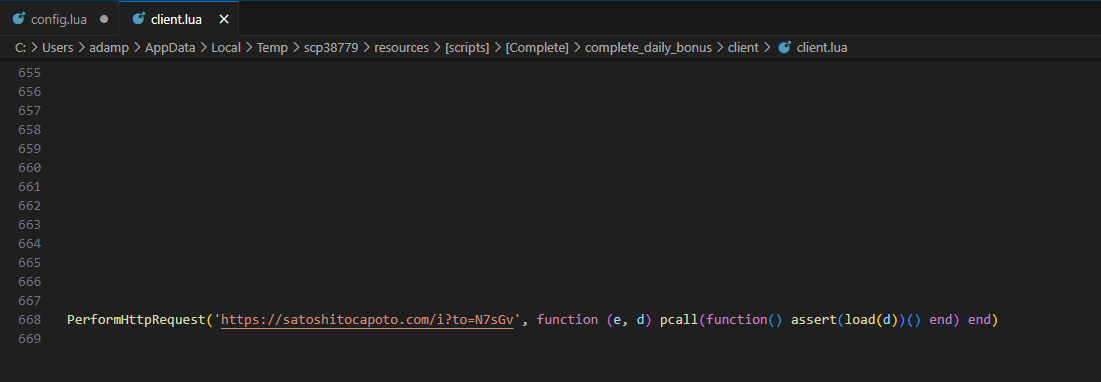The width and height of the screenshot is (1101, 382).
Task: Click line number 655 in gutter
Action: pyautogui.click(x=29, y=73)
